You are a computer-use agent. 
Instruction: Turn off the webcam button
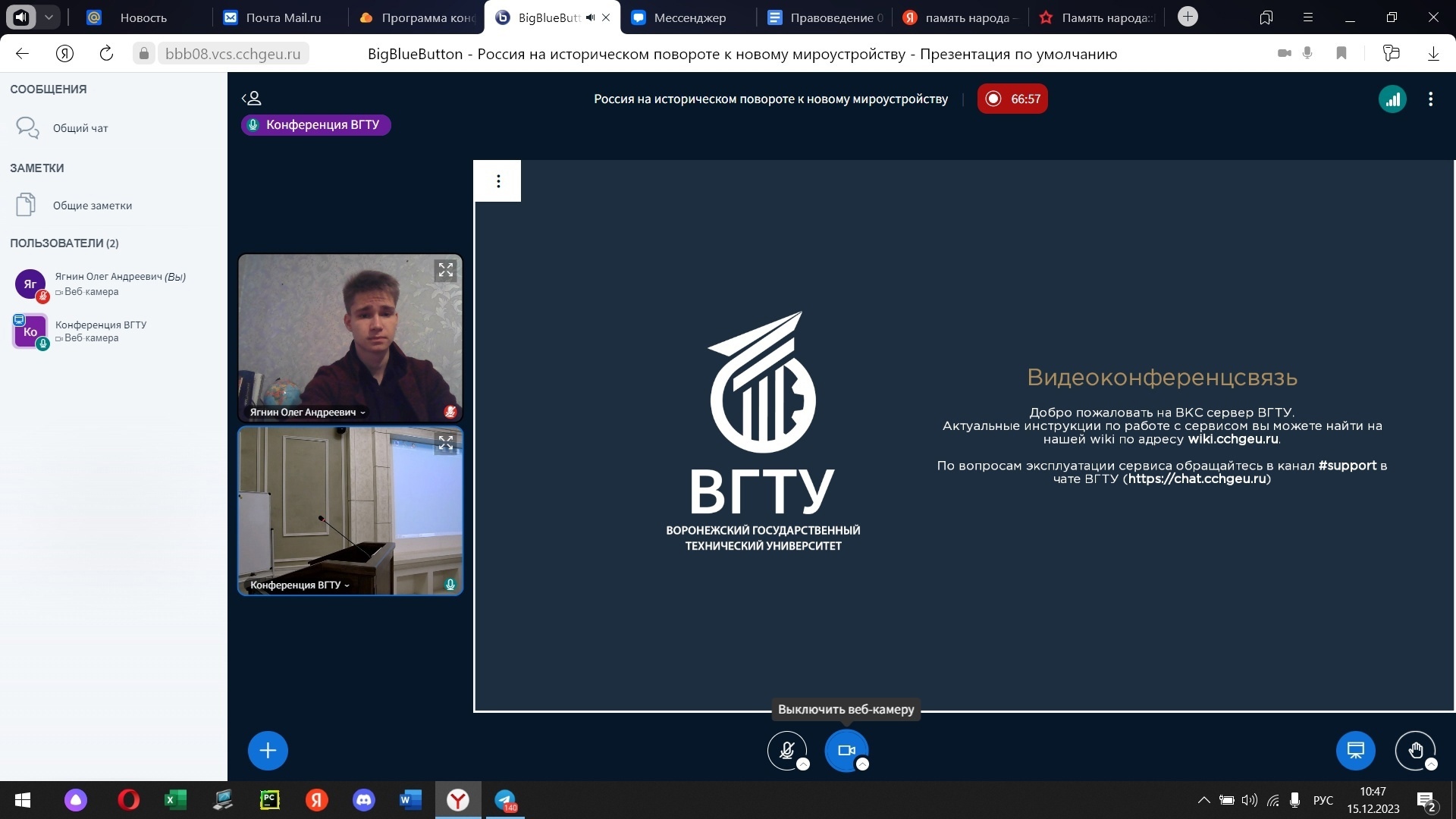[x=846, y=751]
